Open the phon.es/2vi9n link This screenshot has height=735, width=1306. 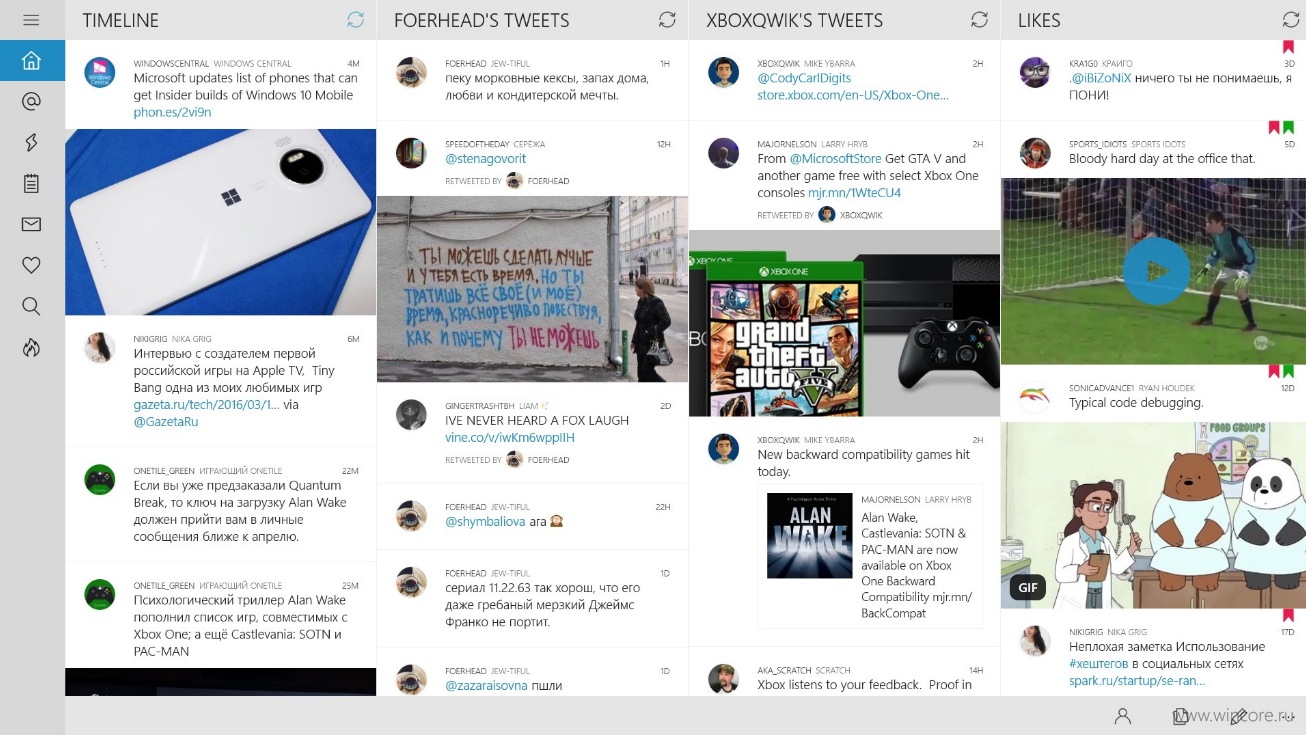[172, 112]
